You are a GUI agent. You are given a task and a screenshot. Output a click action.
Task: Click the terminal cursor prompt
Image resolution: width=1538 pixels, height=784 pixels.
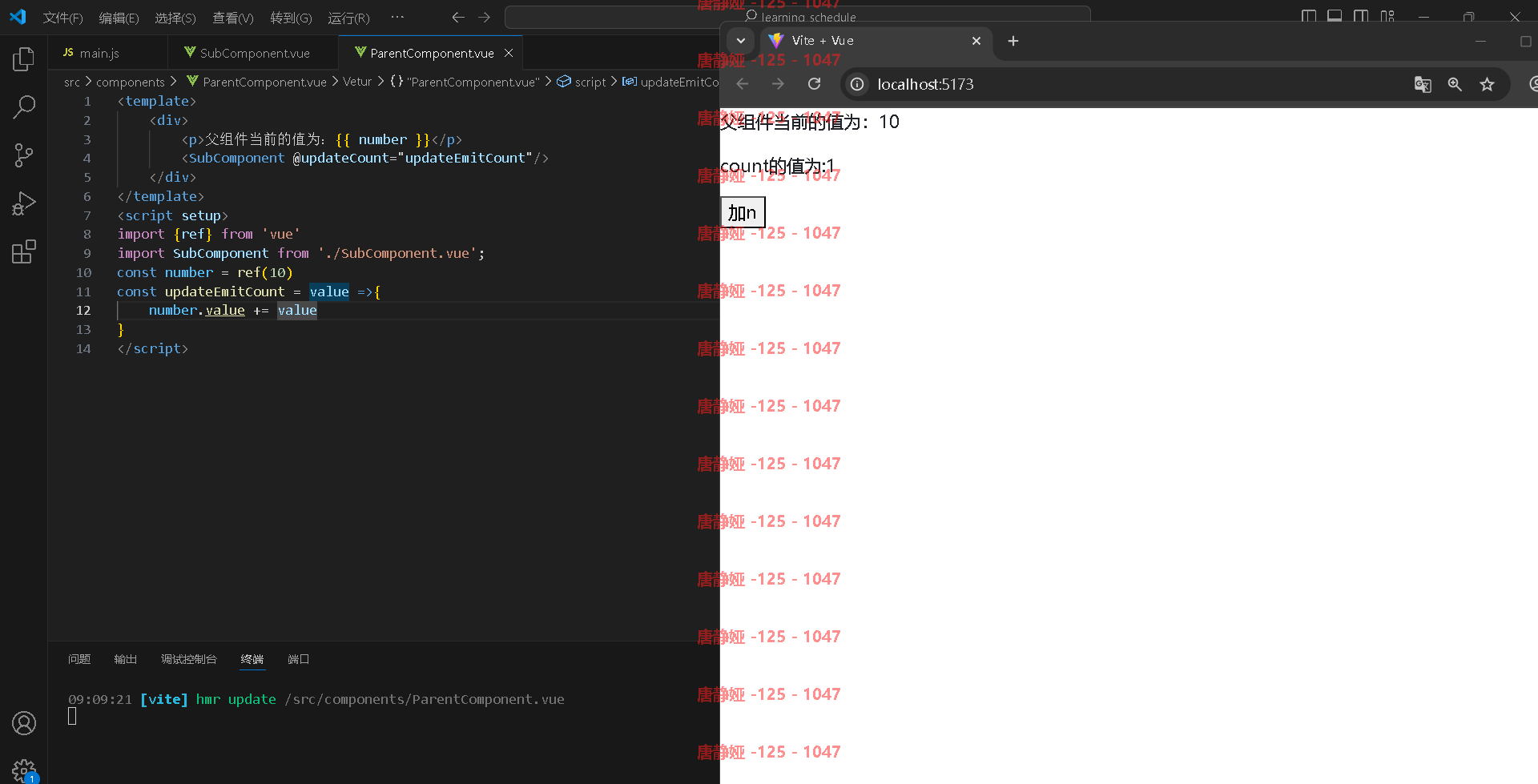click(72, 717)
